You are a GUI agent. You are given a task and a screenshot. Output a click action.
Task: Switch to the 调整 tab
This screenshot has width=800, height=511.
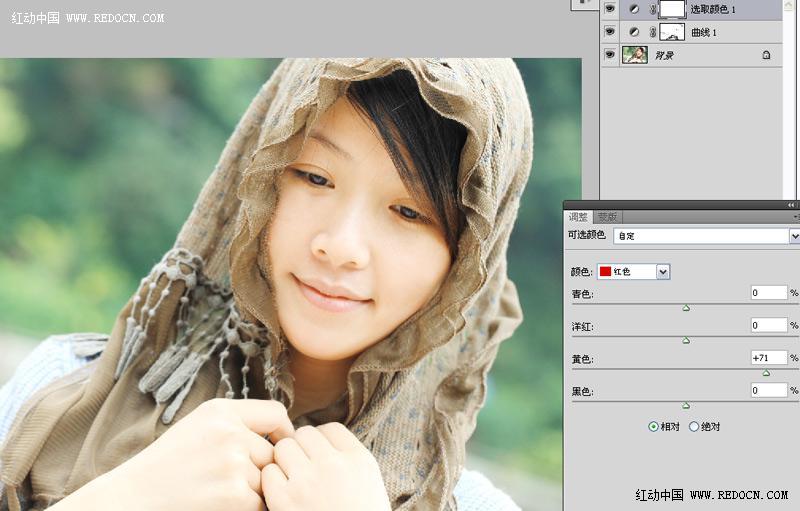pyautogui.click(x=579, y=217)
